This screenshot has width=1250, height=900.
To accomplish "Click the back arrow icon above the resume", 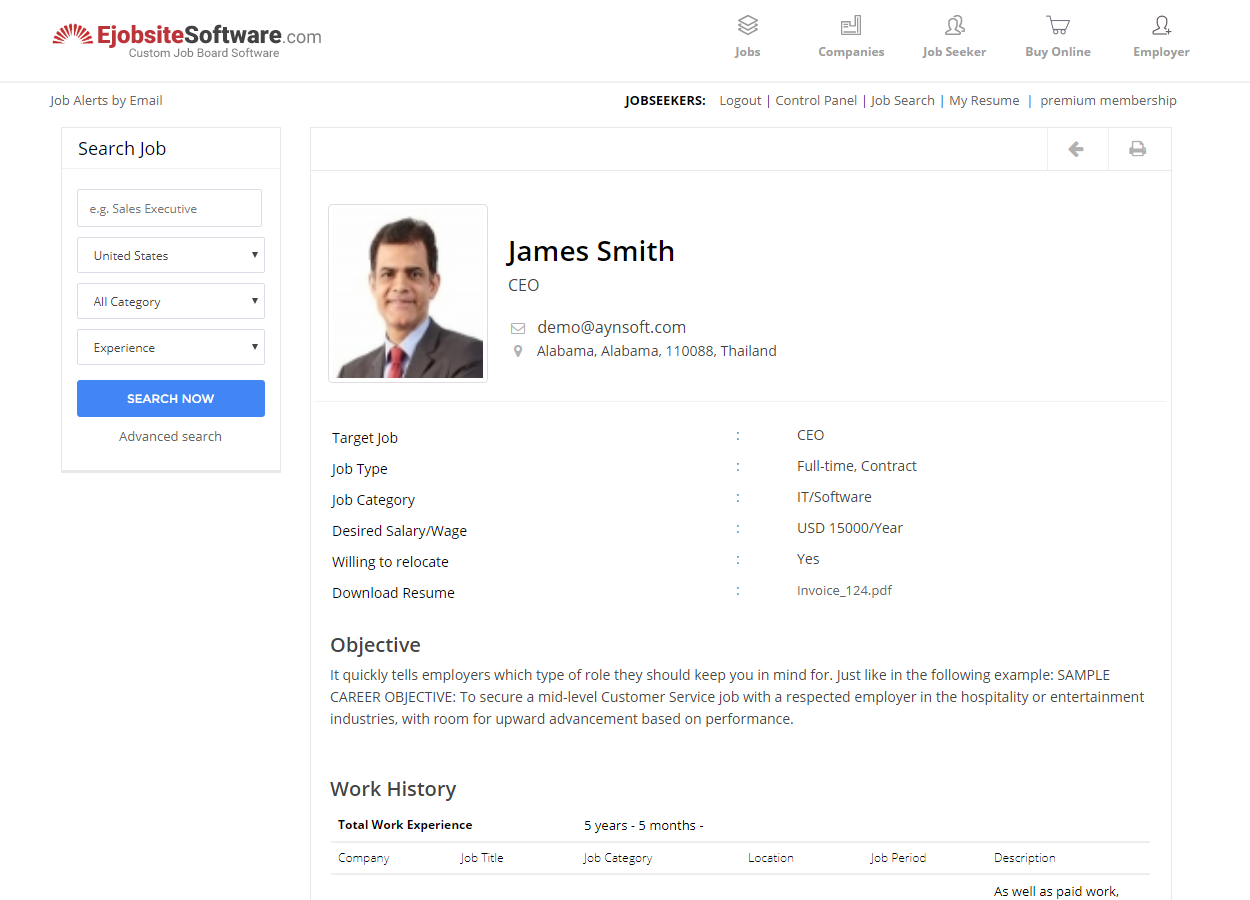I will (1077, 148).
